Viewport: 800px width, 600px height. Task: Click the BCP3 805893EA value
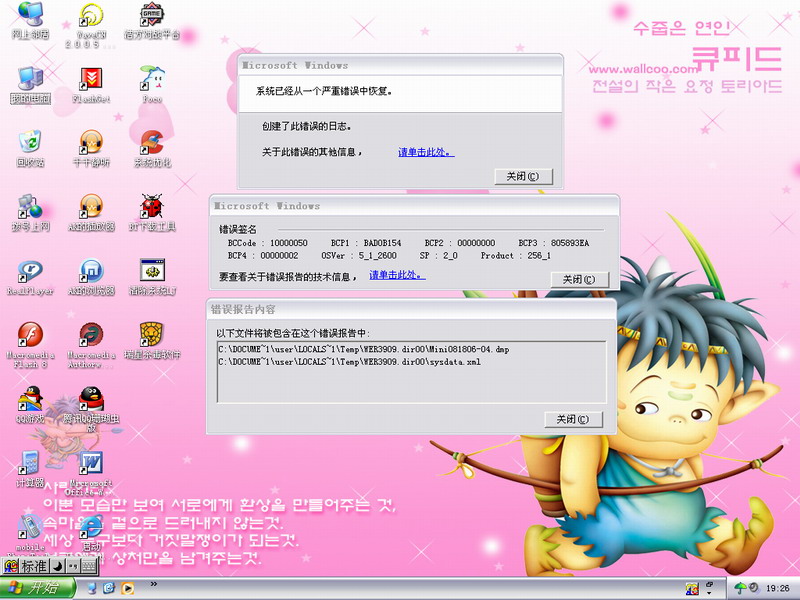[570, 243]
